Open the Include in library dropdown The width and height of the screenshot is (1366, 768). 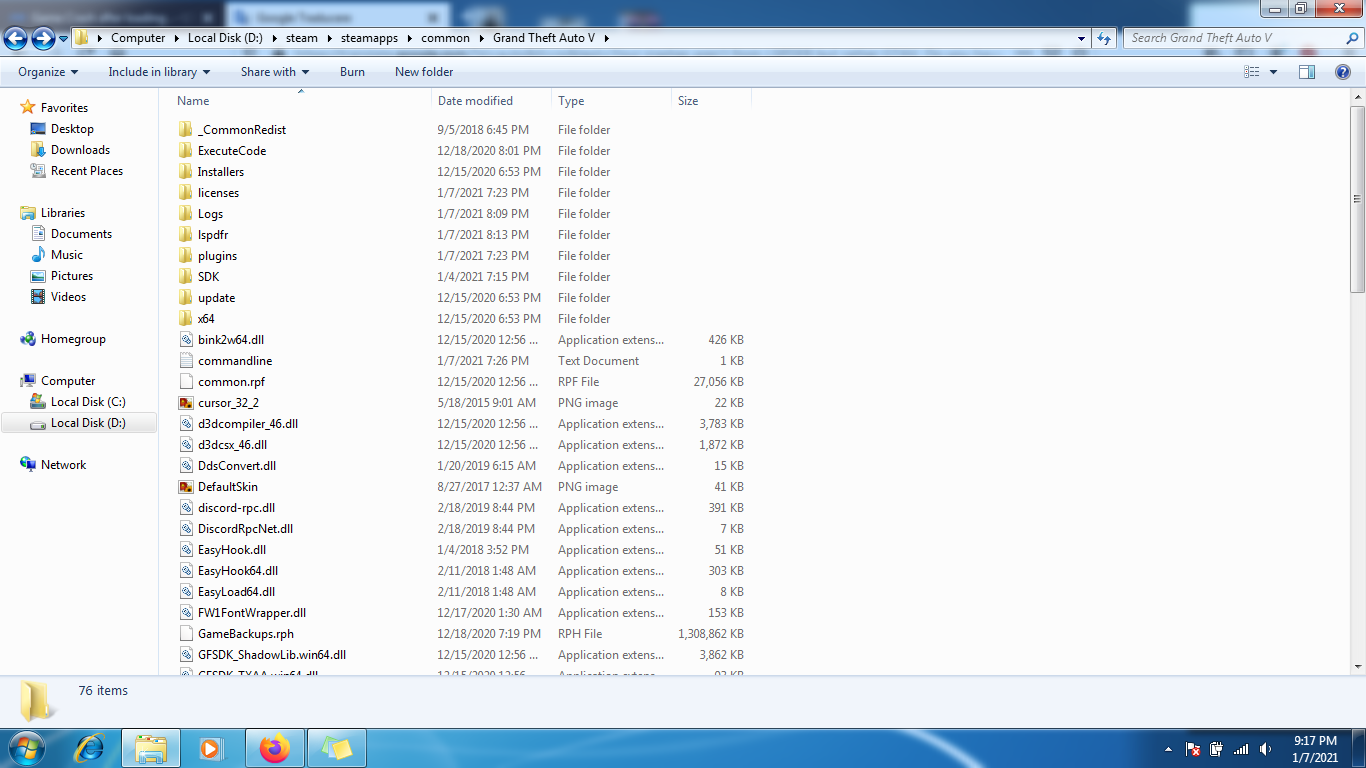(x=159, y=72)
